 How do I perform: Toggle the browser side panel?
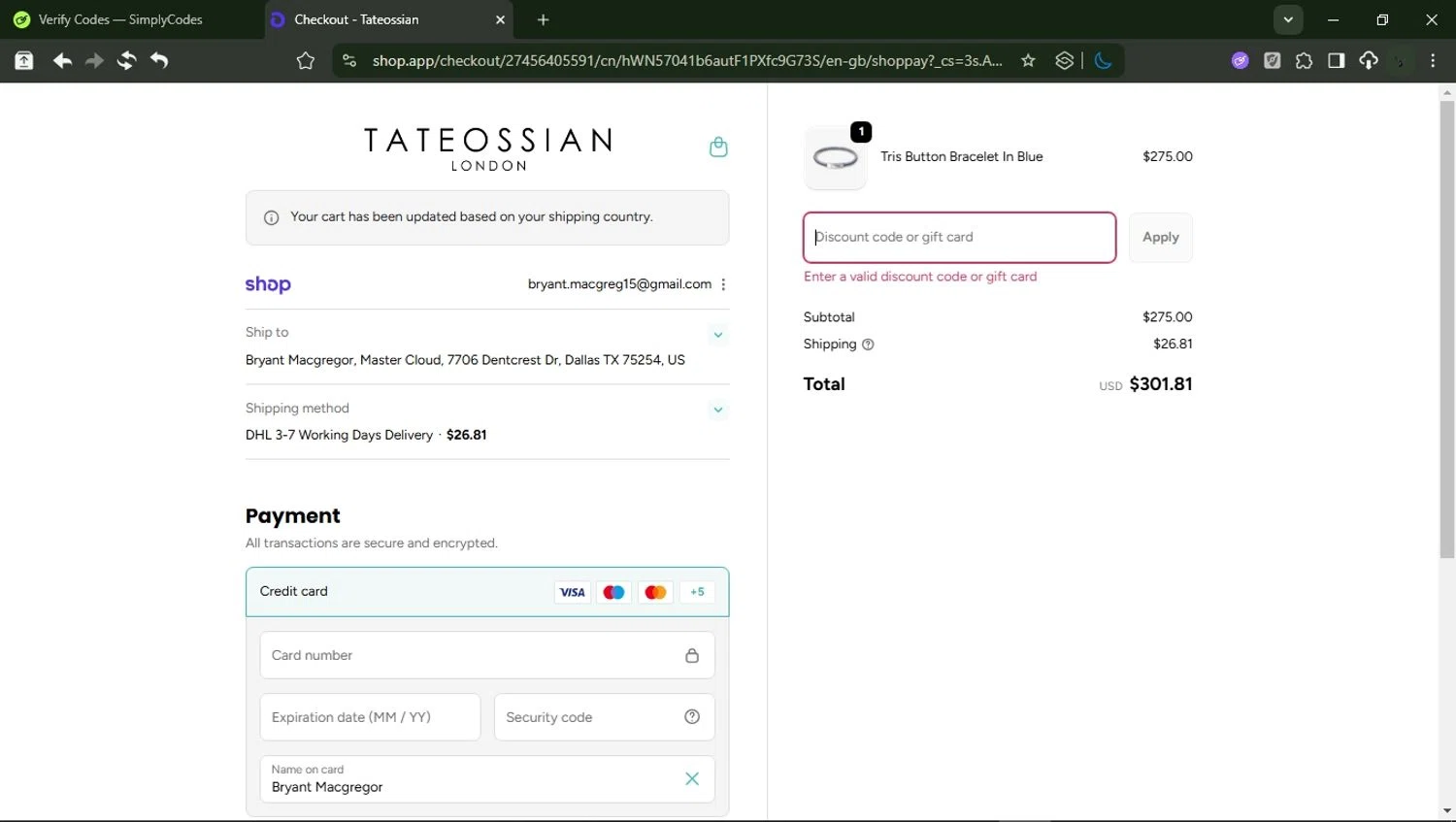pyautogui.click(x=1336, y=61)
